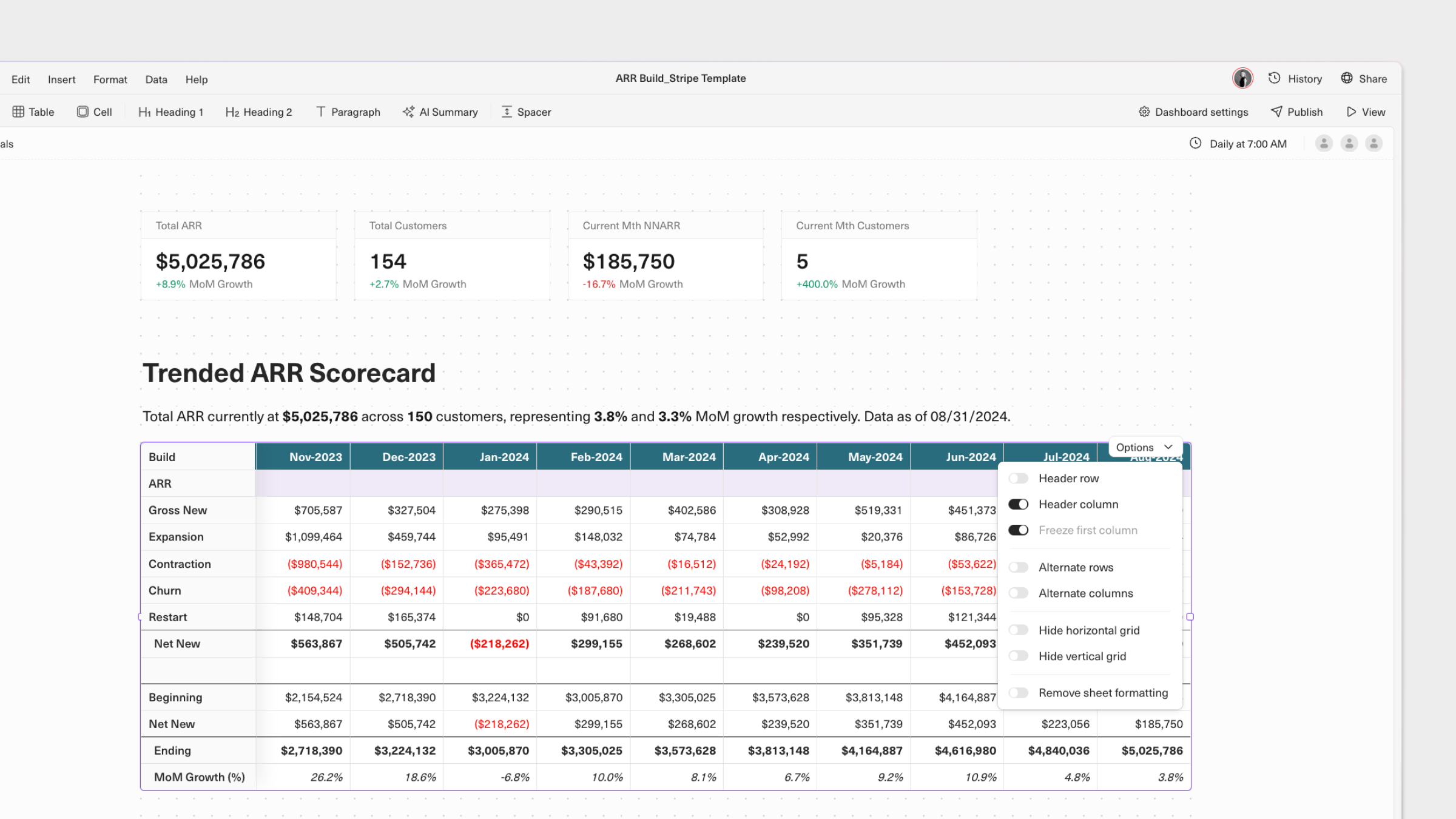Disable the Header column toggle
Viewport: 1456px width, 819px height.
1019,505
